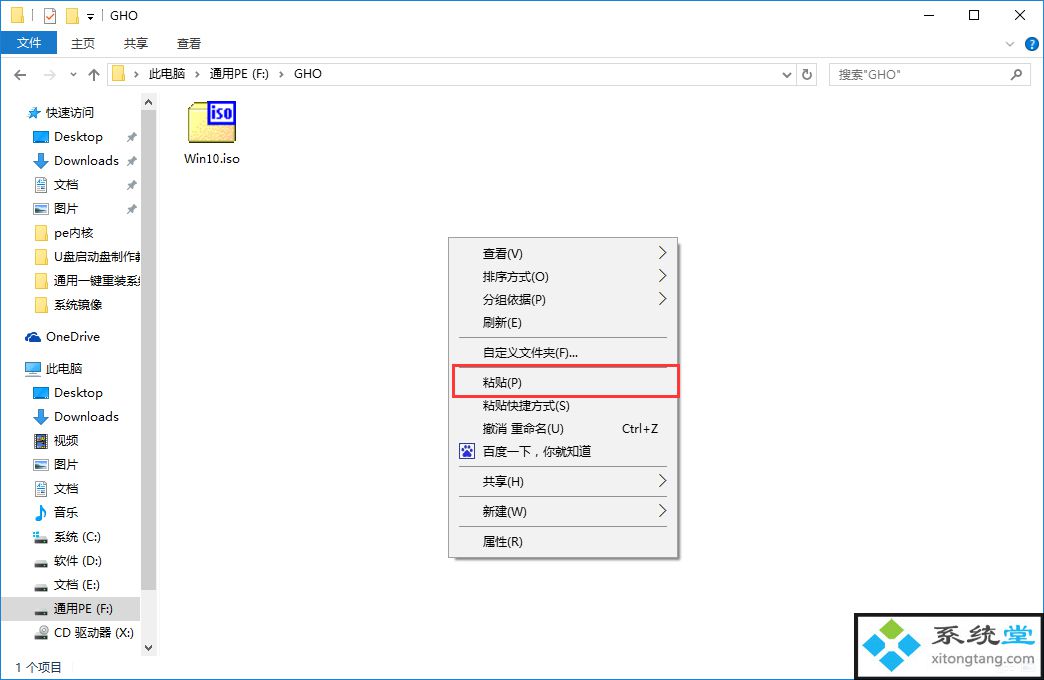The height and width of the screenshot is (680, 1044).
Task: Click the pe内核 folder icon
Action: 41,232
